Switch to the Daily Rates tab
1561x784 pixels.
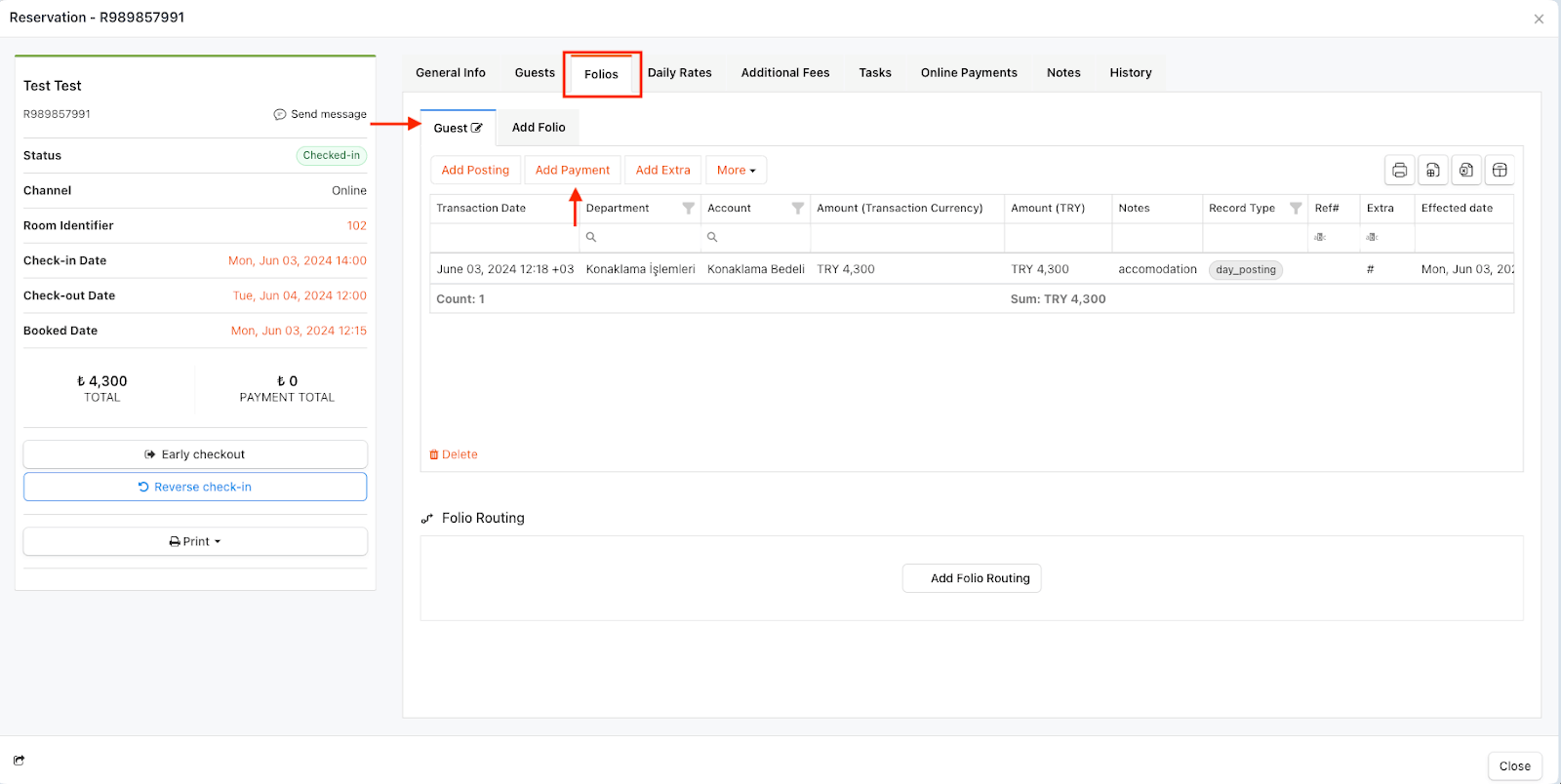(x=679, y=73)
